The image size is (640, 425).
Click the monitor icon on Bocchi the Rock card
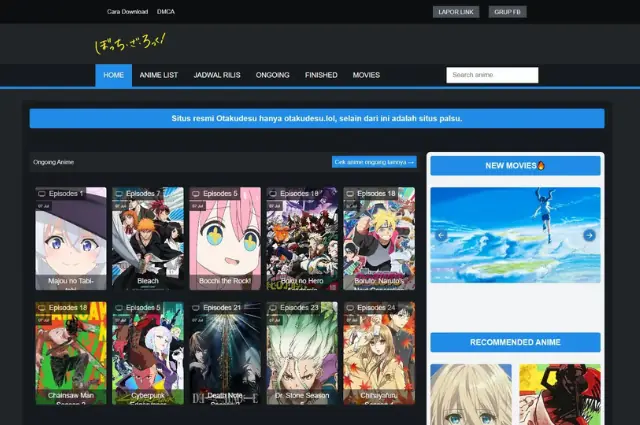(x=196, y=194)
